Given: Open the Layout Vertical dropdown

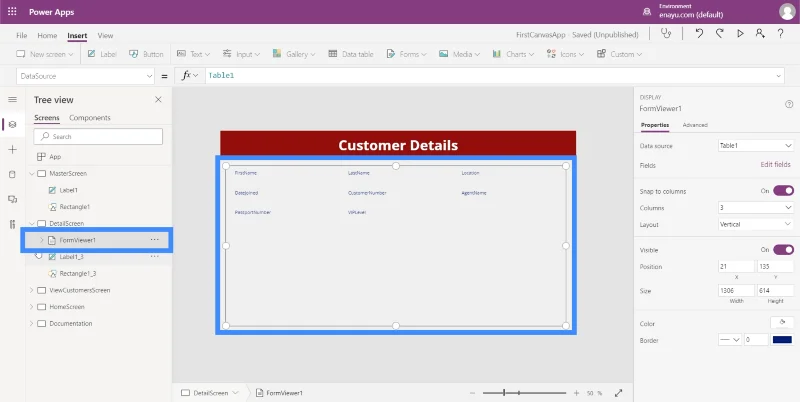Looking at the screenshot, I should pos(755,224).
